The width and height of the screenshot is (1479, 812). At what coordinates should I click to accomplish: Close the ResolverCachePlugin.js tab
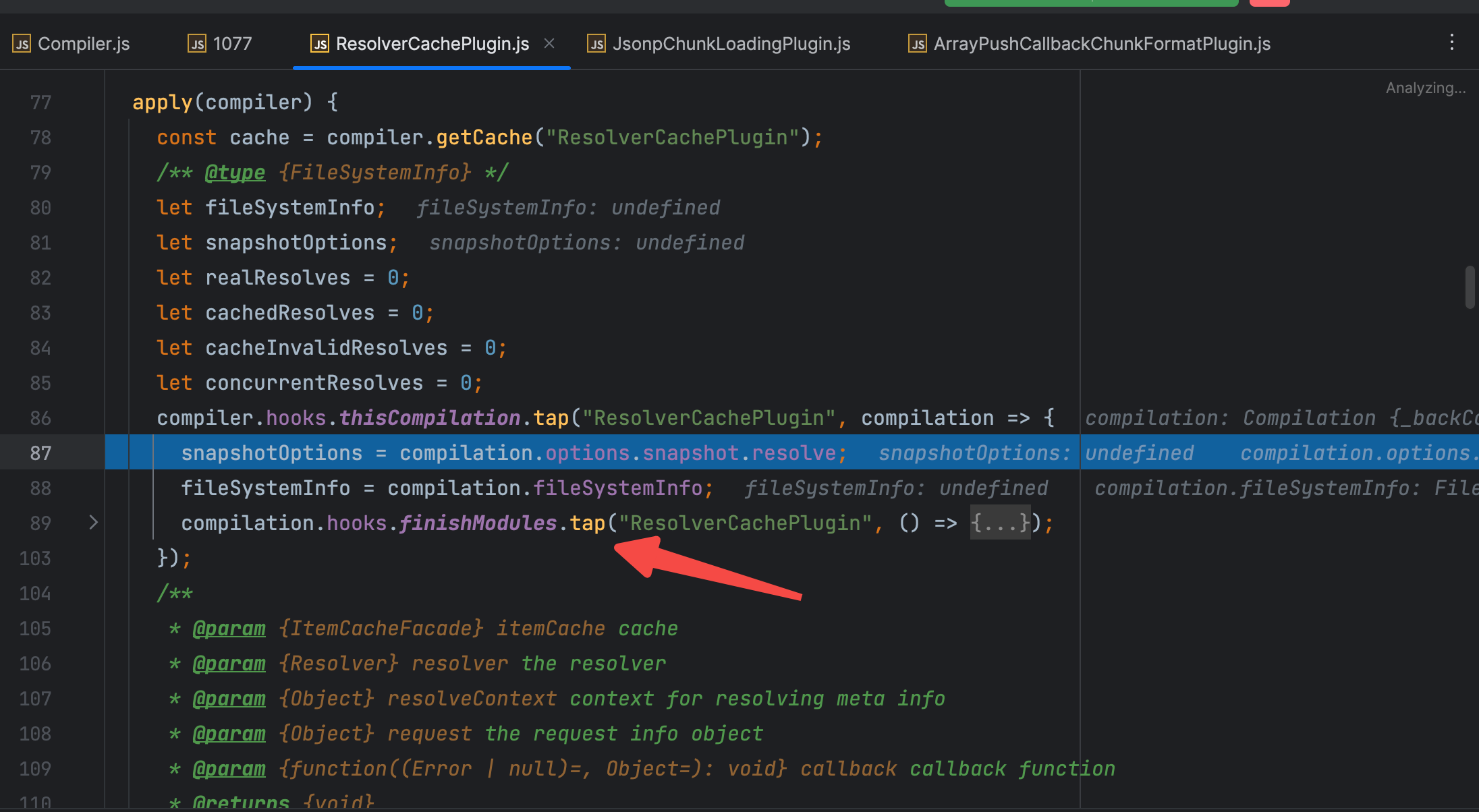549,43
